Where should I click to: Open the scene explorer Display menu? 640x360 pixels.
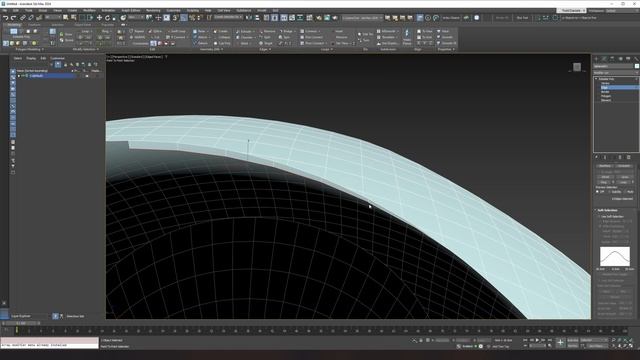pyautogui.click(x=31, y=58)
